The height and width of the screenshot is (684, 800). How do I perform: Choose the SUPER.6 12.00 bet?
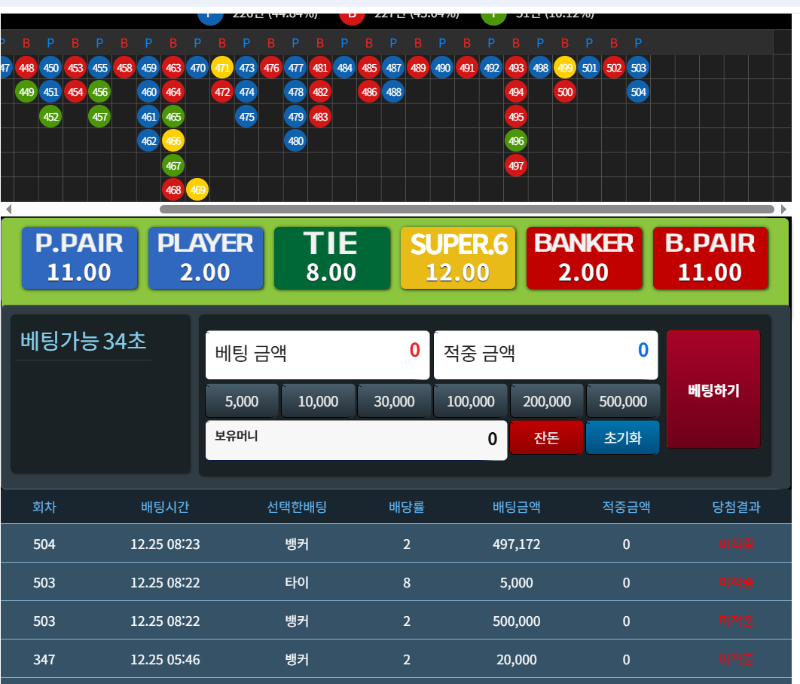coord(457,258)
